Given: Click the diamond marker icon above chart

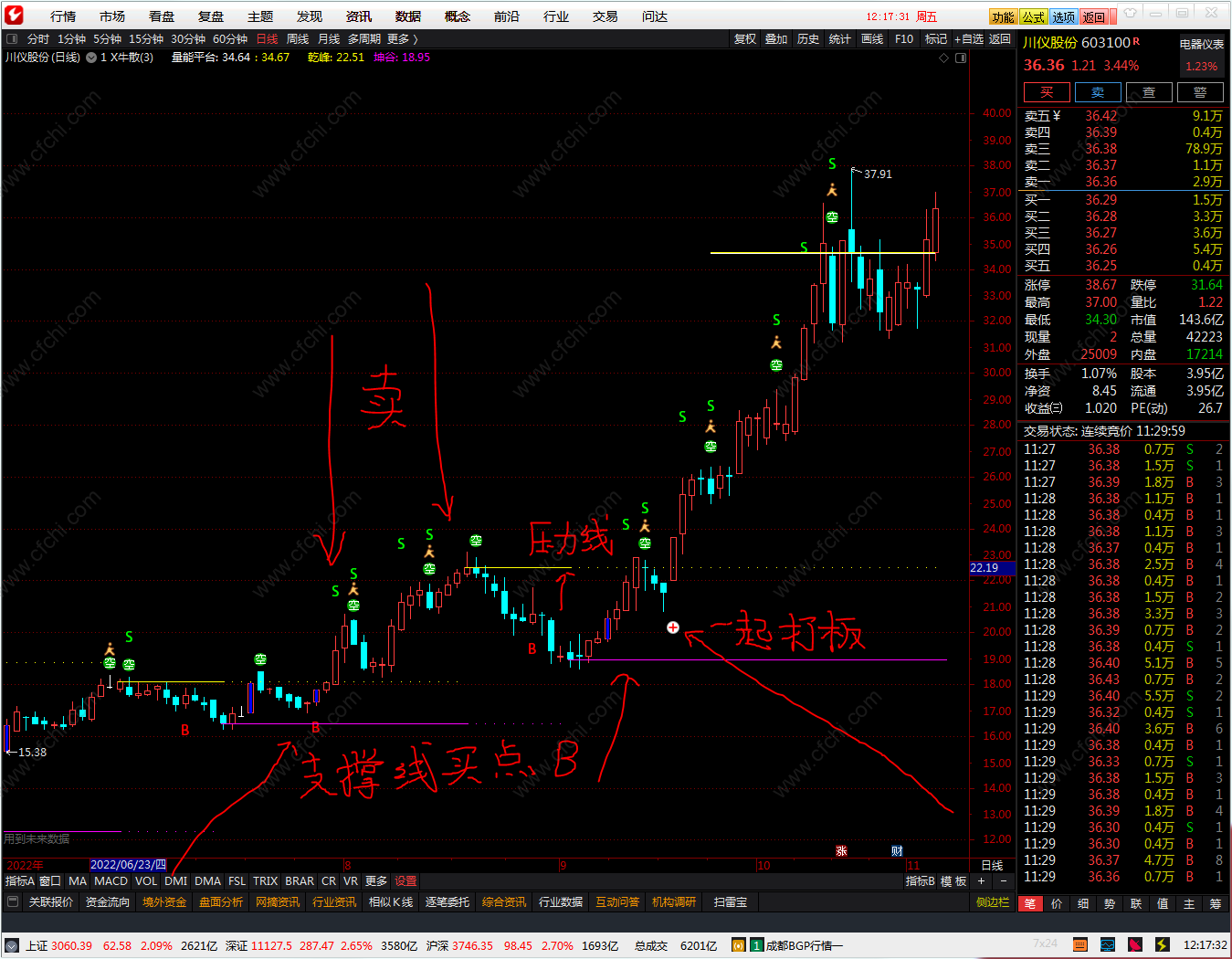Looking at the screenshot, I should [943, 58].
